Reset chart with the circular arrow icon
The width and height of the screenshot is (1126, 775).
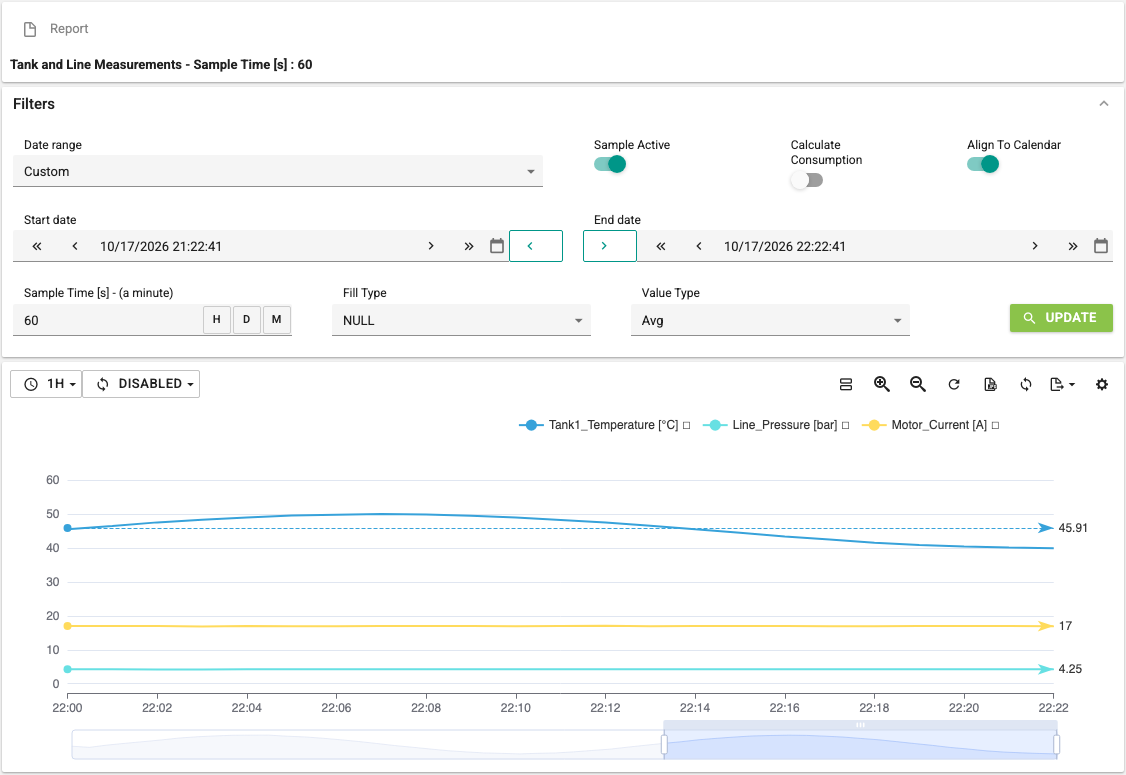[954, 384]
